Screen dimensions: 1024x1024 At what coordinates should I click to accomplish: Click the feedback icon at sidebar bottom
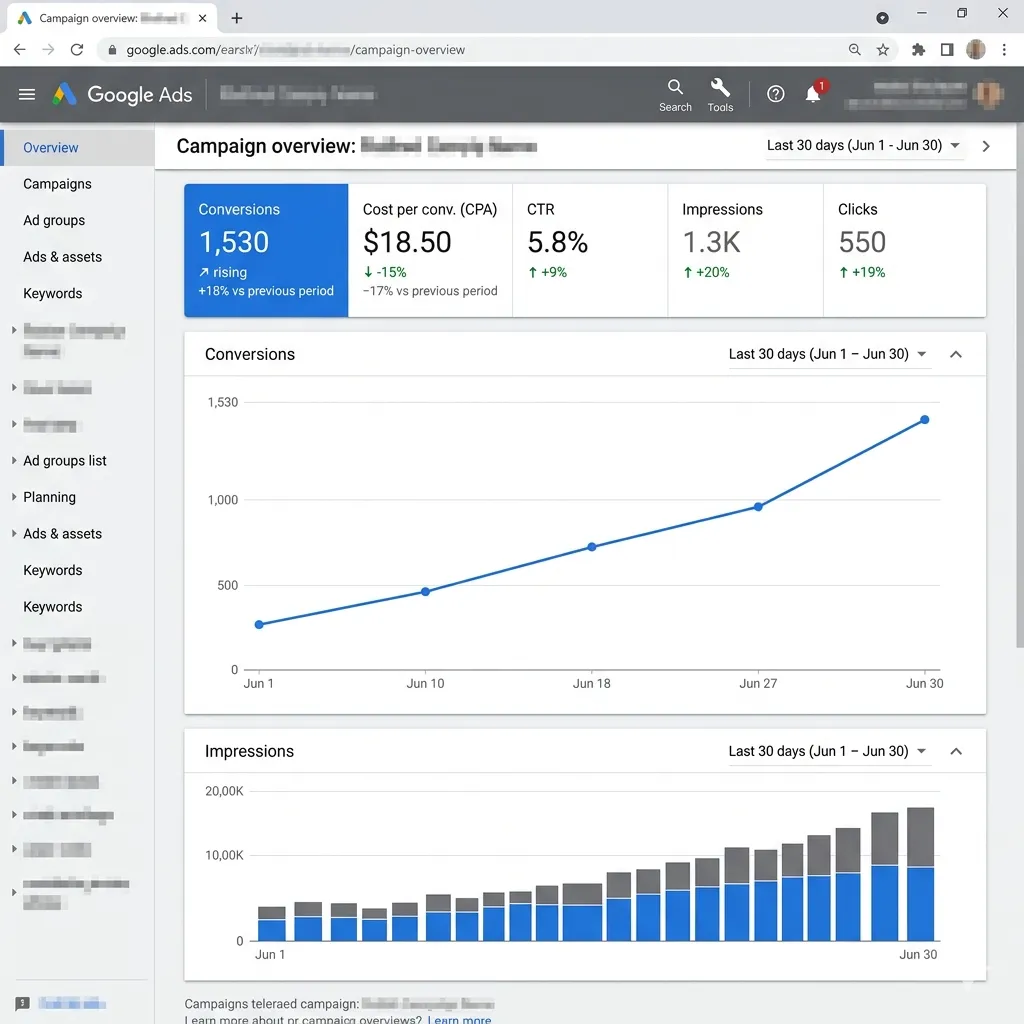point(22,1003)
